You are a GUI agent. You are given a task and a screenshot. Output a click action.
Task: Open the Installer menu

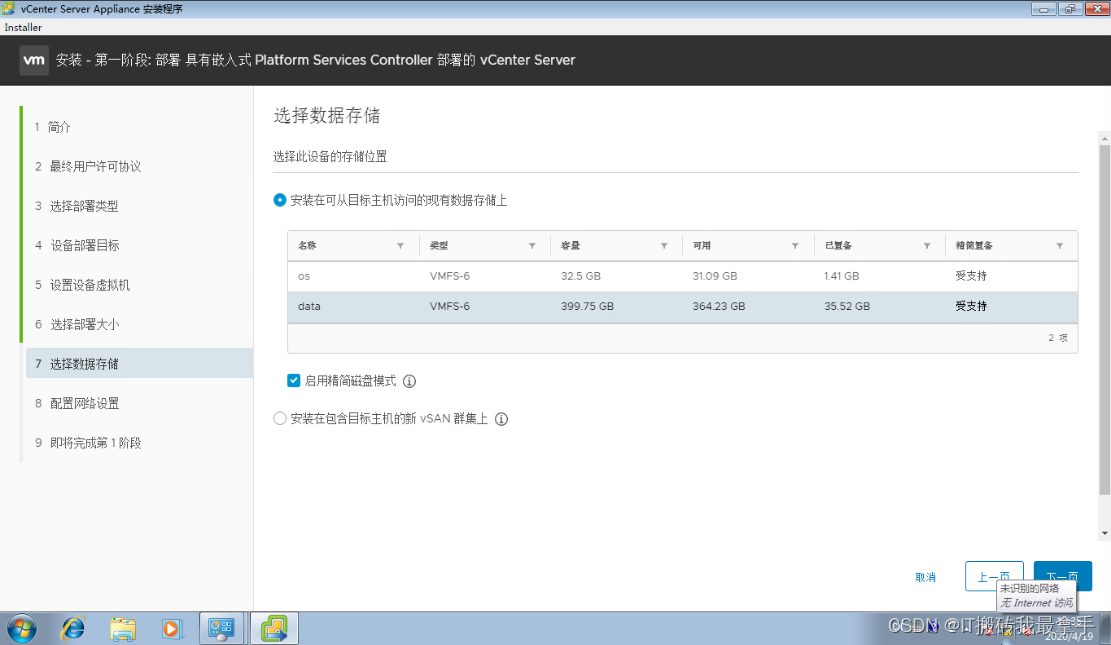tap(23, 27)
